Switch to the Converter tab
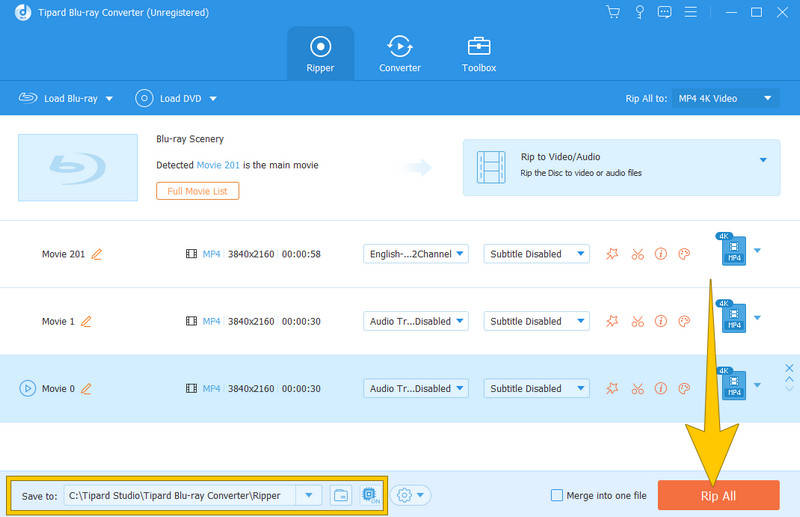This screenshot has height=517, width=800. (x=399, y=54)
